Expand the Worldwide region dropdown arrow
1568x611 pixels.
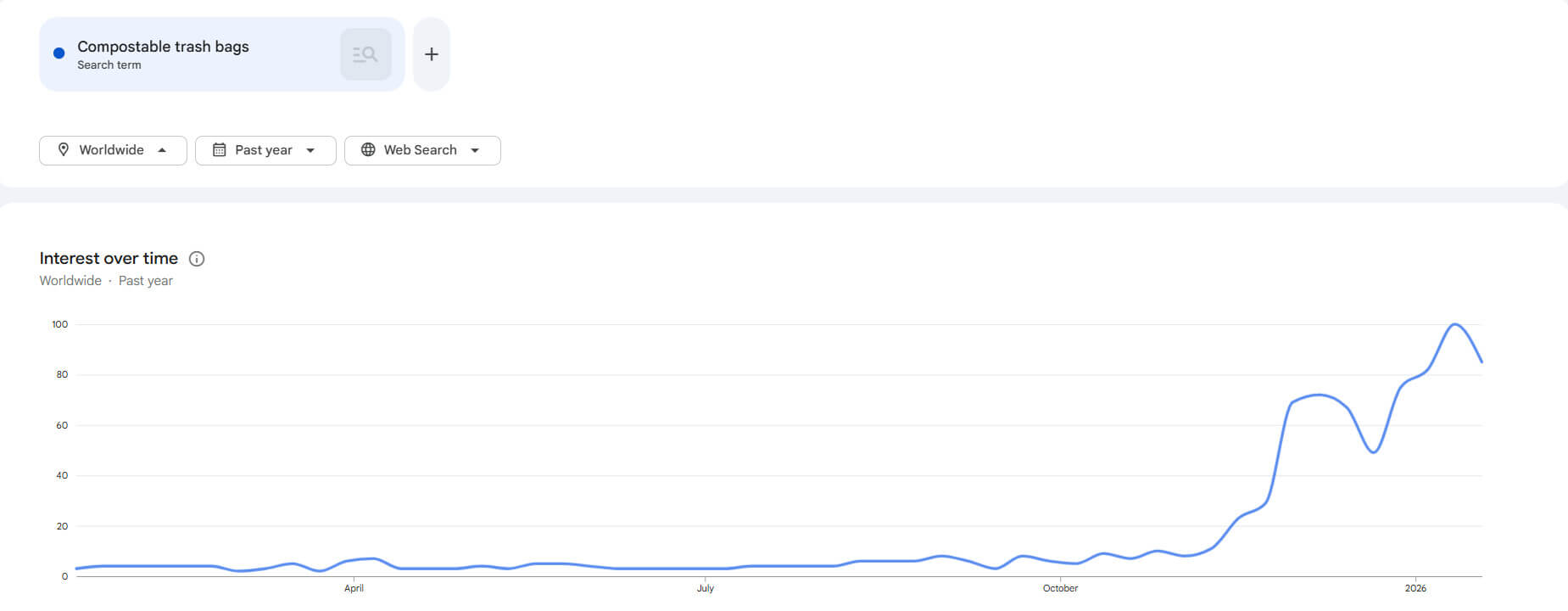[162, 150]
